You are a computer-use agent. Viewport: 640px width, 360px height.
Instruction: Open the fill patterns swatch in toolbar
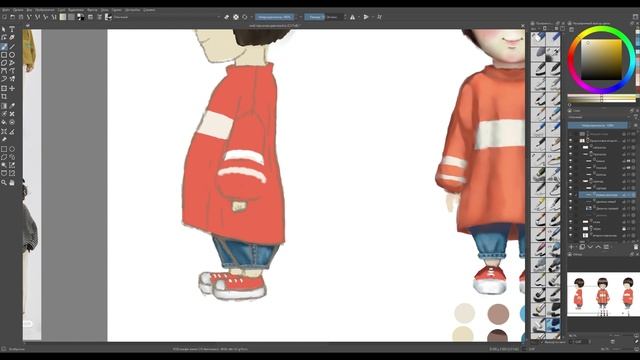[71, 17]
